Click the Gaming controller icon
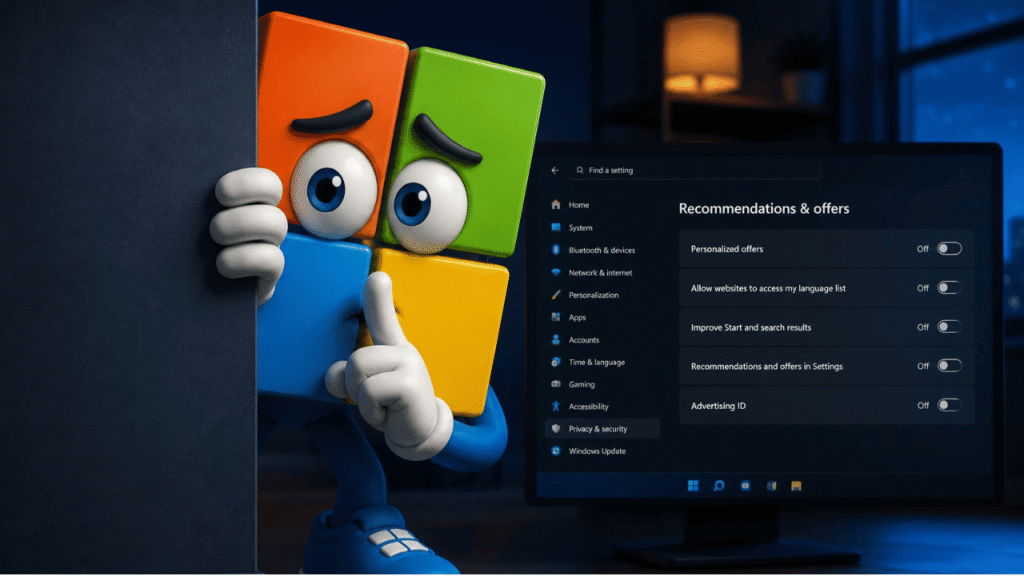The width and height of the screenshot is (1024, 576). (x=556, y=384)
